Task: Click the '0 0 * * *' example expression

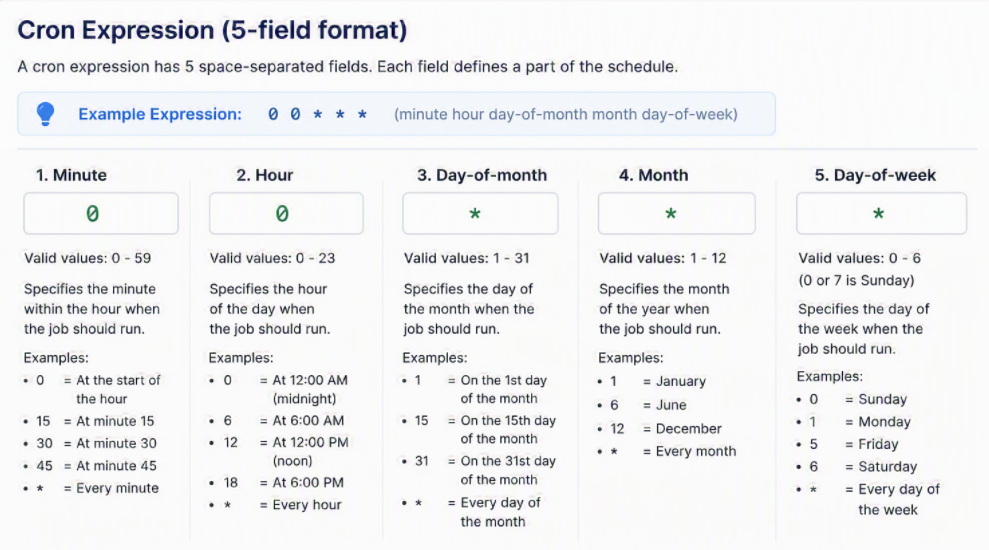Action: (x=317, y=114)
